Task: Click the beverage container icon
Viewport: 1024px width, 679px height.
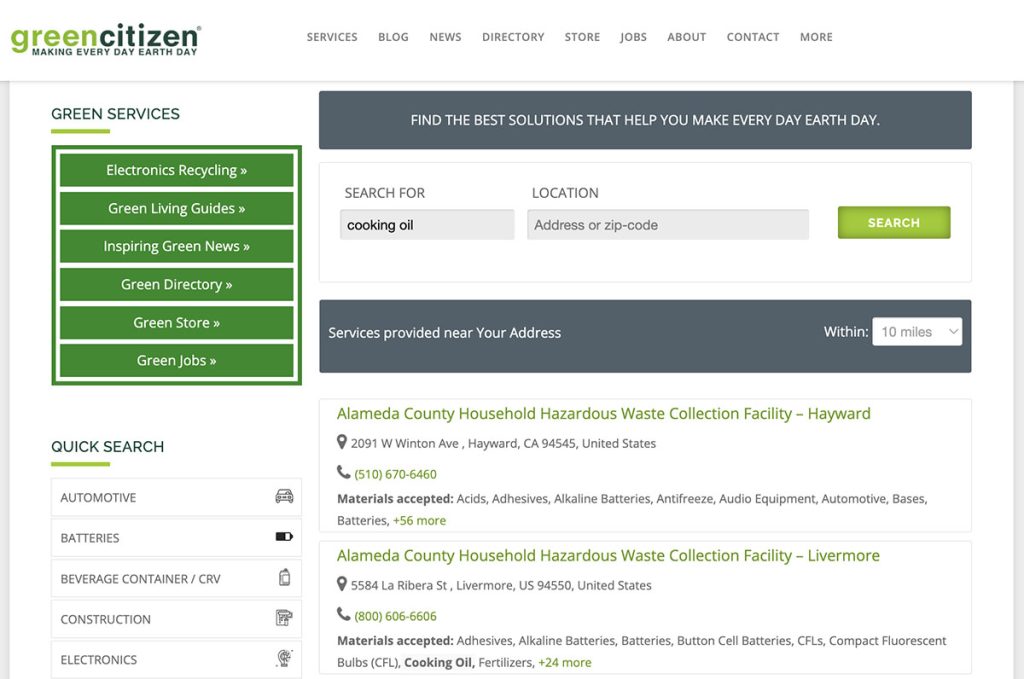Action: (284, 578)
